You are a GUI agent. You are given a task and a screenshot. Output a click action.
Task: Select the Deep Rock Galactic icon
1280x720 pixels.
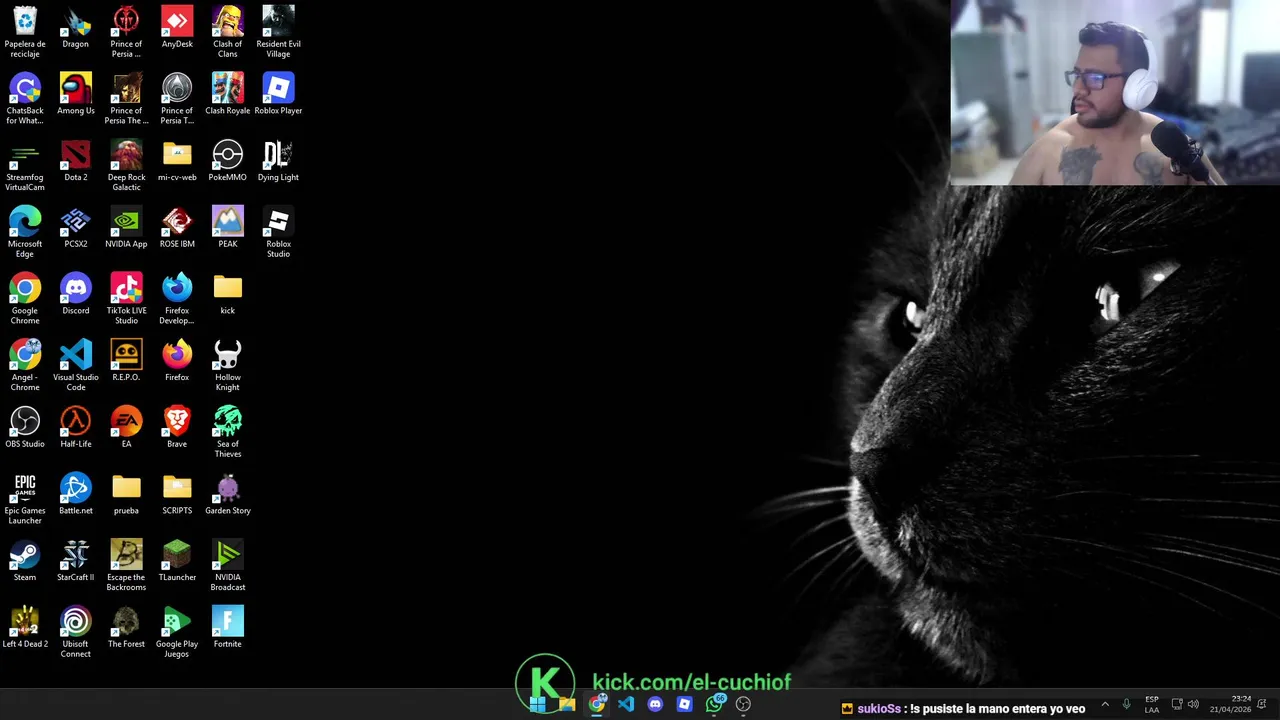(x=126, y=166)
